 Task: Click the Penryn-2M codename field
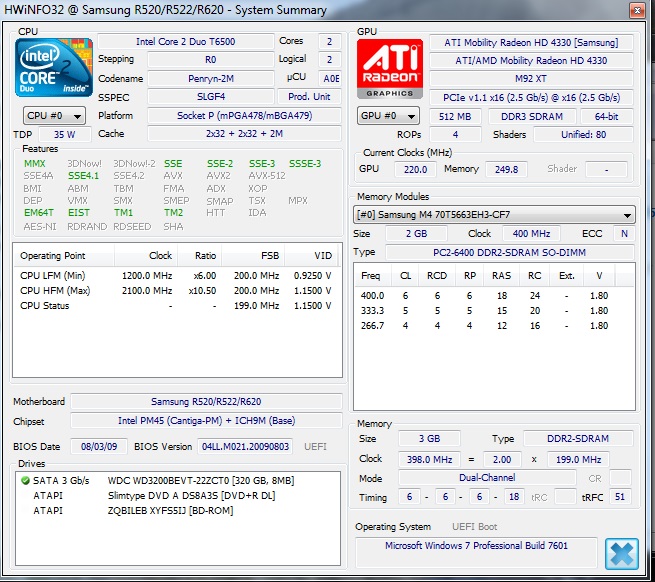211,79
